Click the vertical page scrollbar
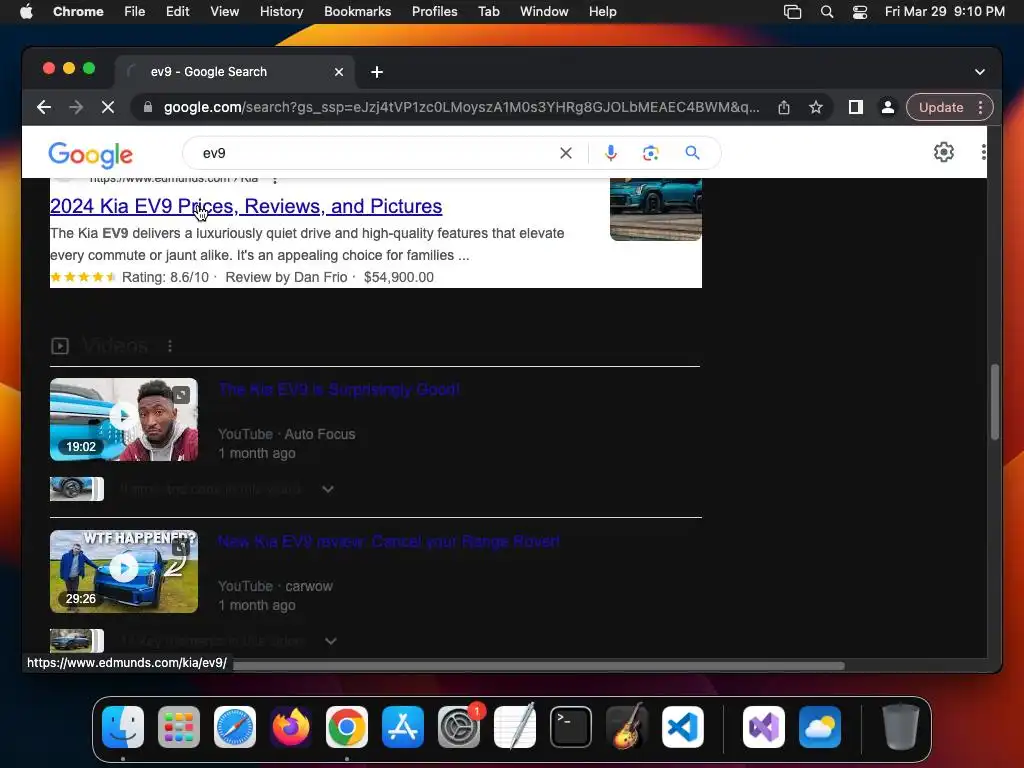 tap(995, 402)
